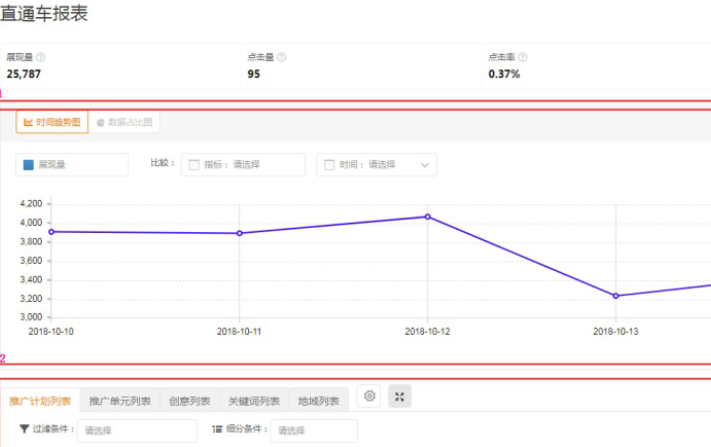
Task: Click the 2018-10-12 data point on chart
Action: (x=427, y=216)
